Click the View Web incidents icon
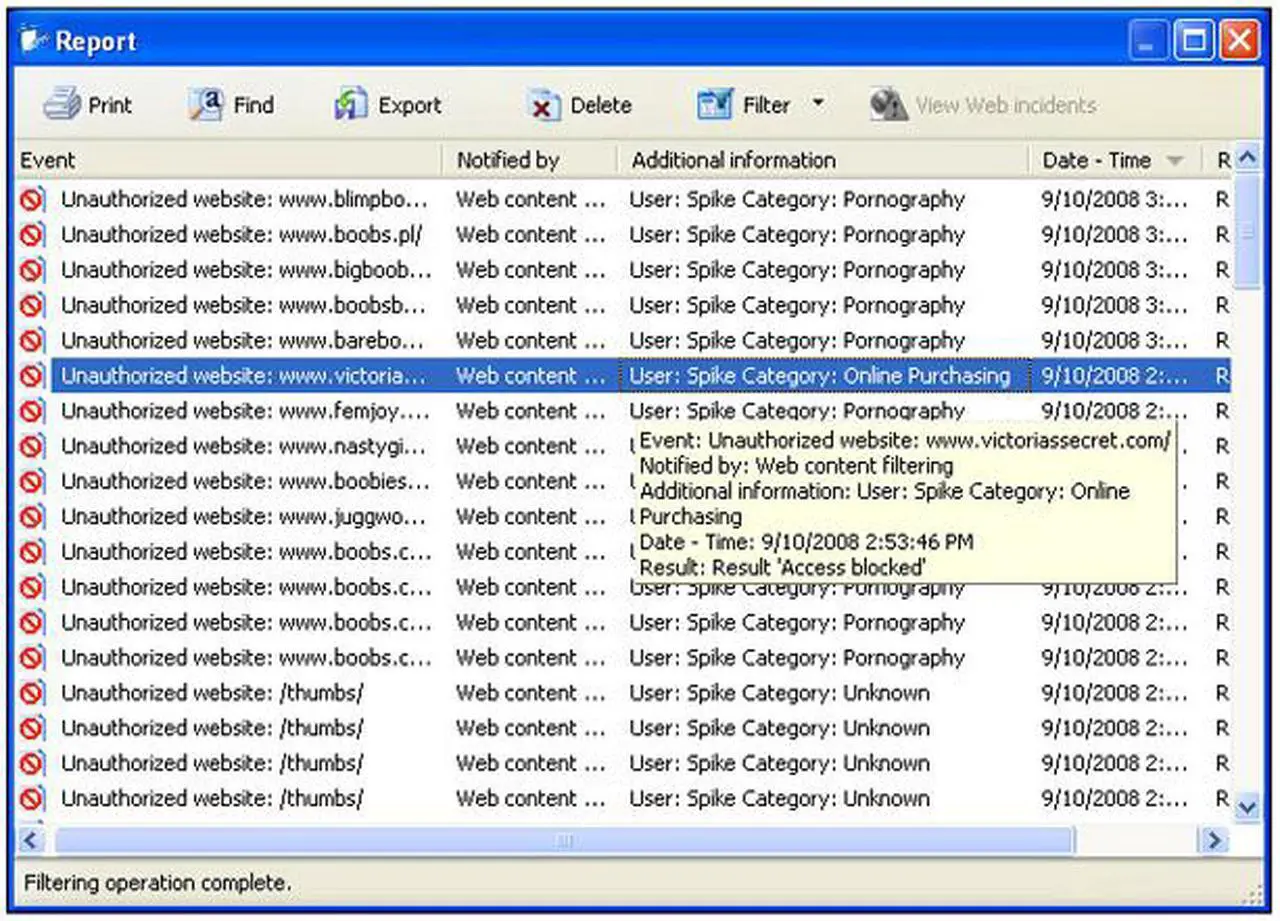The height and width of the screenshot is (921, 1280). [888, 104]
